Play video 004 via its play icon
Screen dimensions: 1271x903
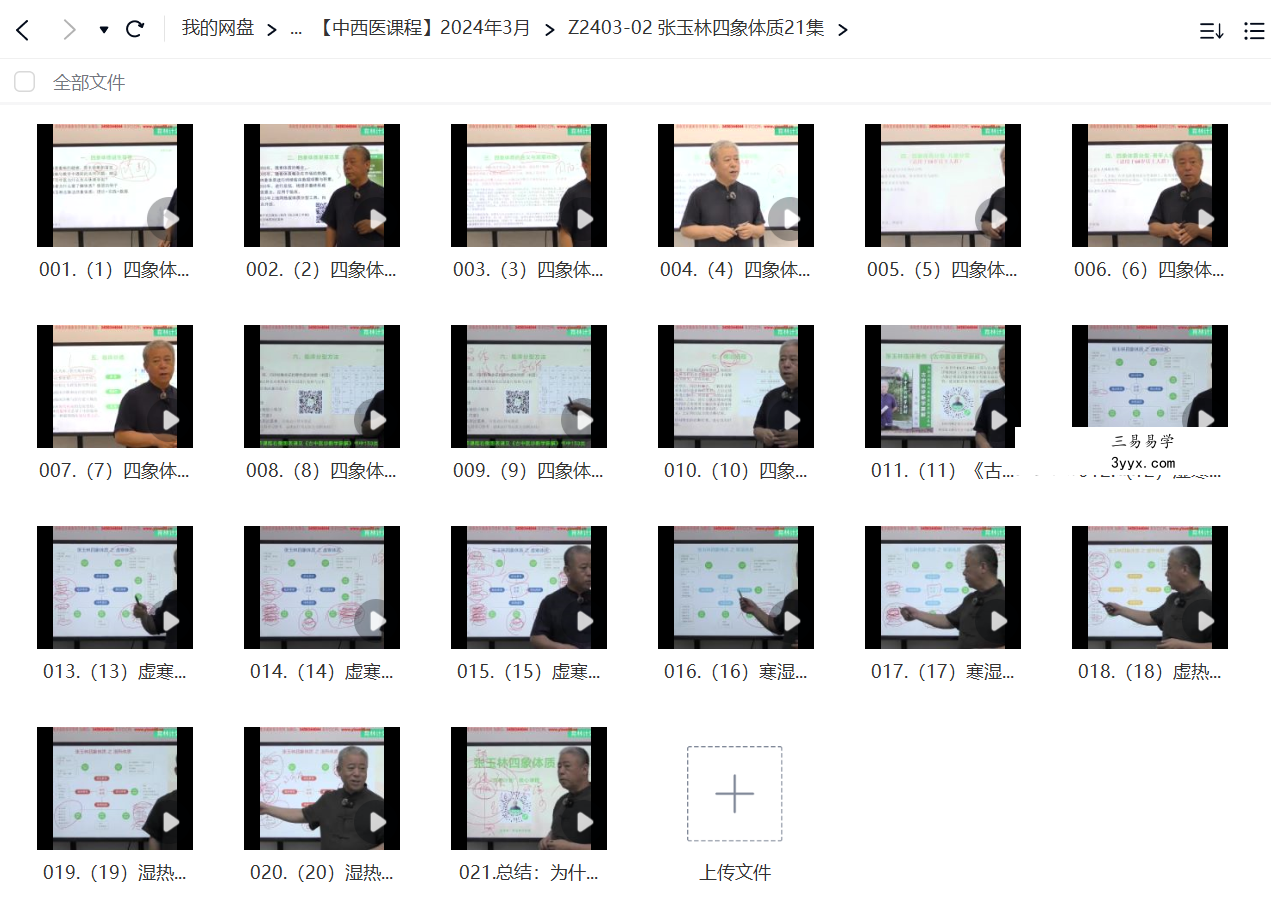(789, 218)
